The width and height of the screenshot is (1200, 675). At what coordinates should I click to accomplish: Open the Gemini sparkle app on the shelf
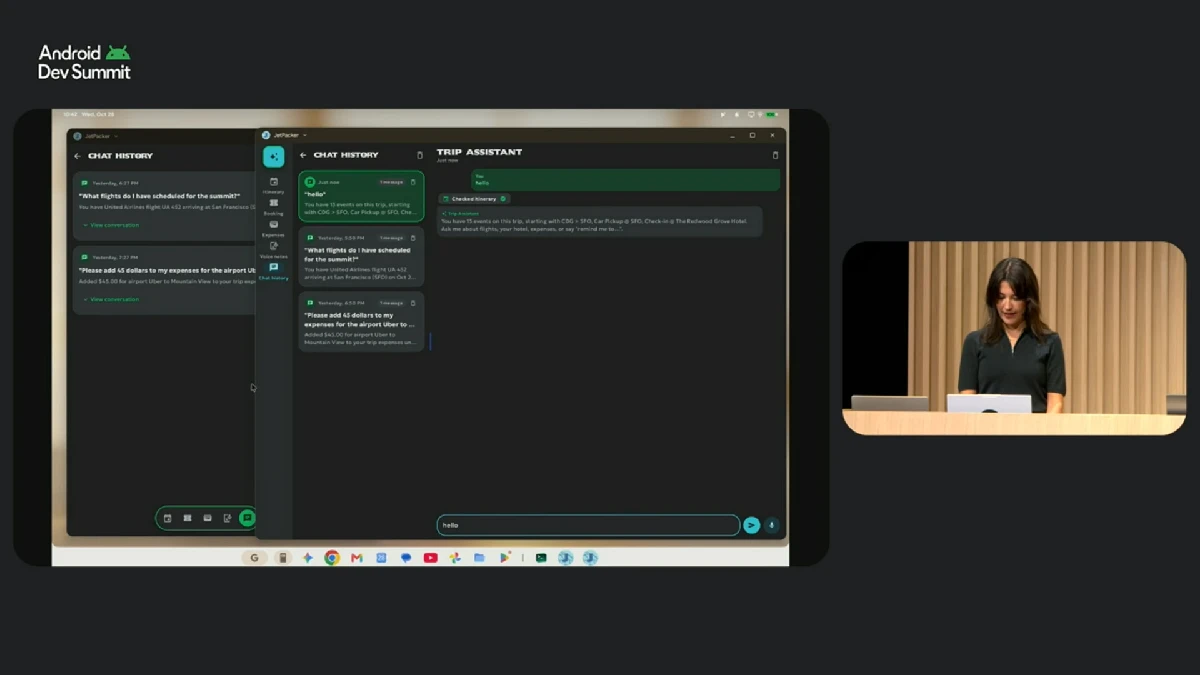click(x=307, y=558)
